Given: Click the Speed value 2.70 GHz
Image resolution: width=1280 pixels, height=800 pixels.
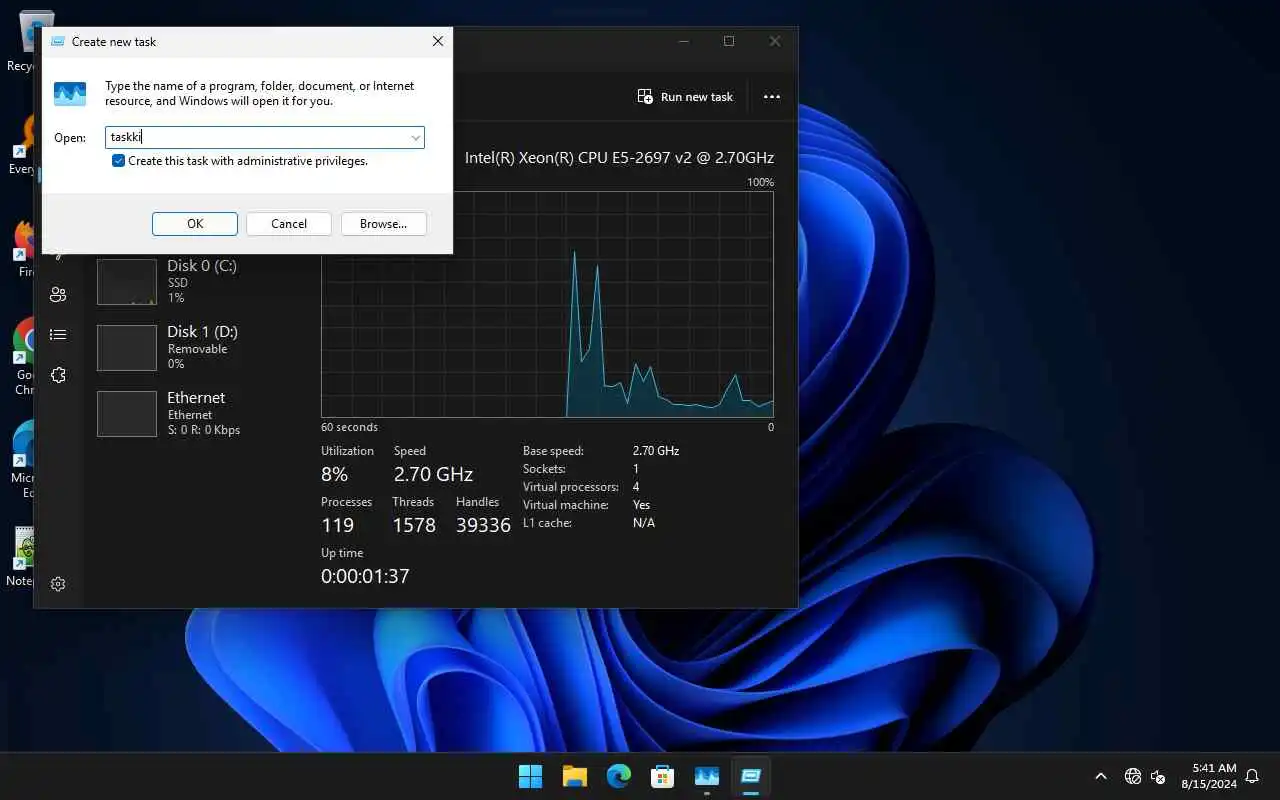Looking at the screenshot, I should [x=433, y=474].
